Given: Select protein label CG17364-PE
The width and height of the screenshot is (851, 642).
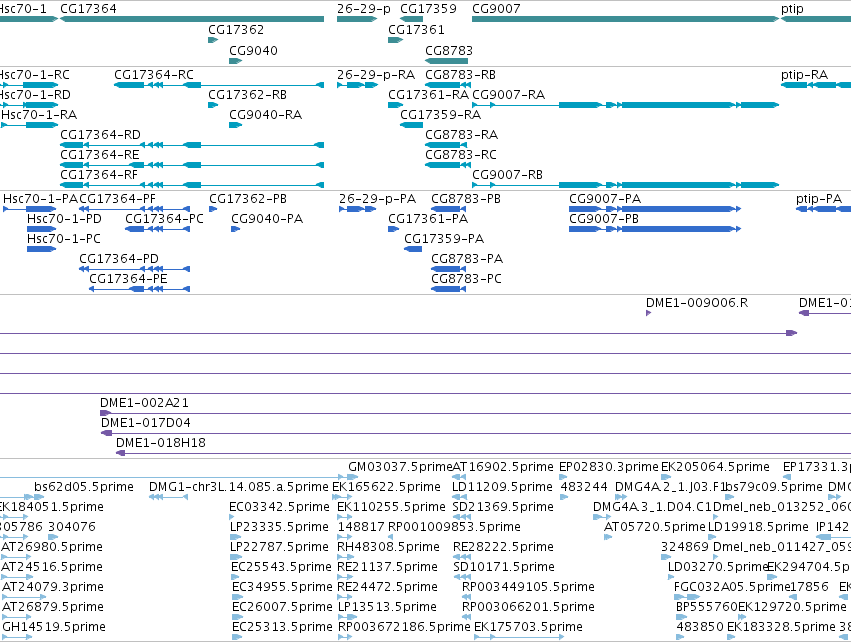Looking at the screenshot, I should click(x=128, y=279).
